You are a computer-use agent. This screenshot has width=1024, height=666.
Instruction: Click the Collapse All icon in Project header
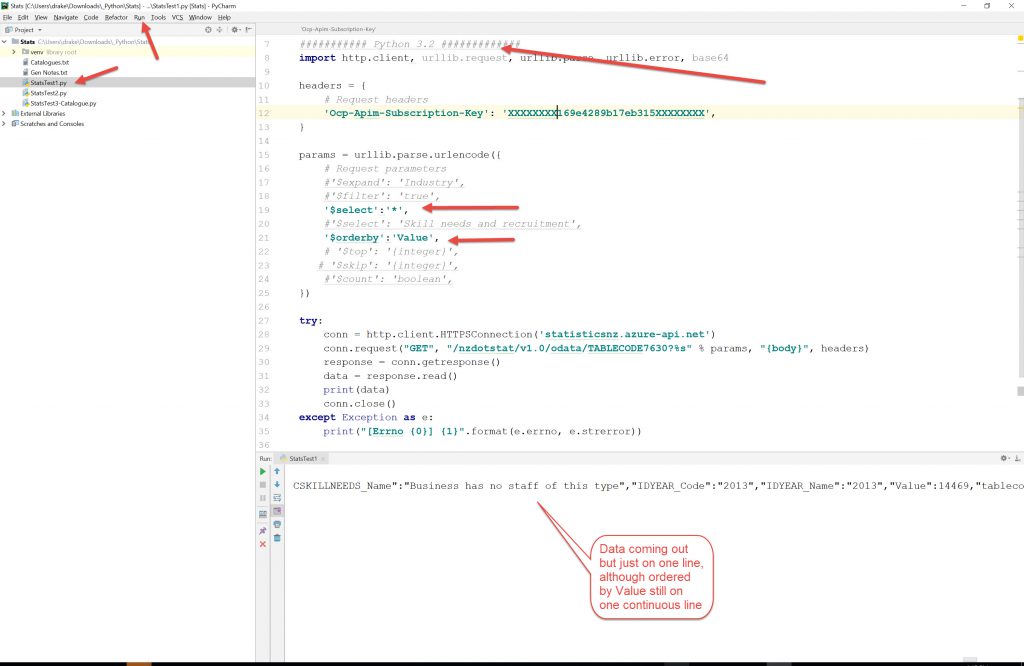[221, 30]
